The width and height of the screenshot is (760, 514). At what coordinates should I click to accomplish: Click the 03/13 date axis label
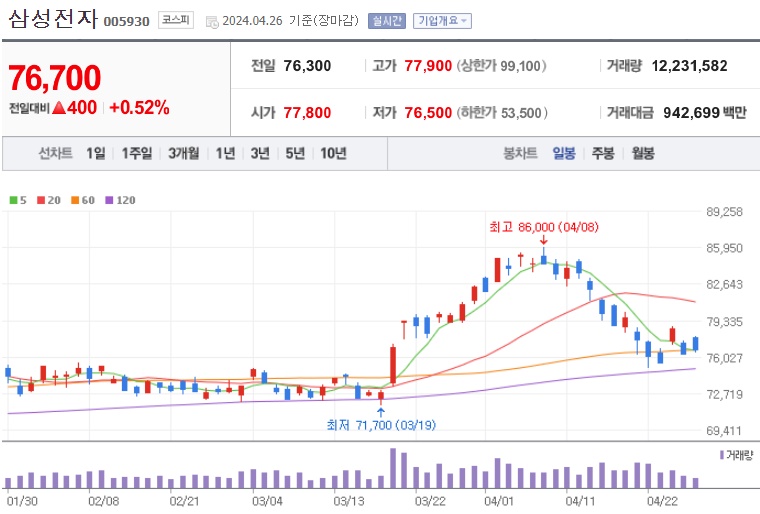(x=348, y=501)
